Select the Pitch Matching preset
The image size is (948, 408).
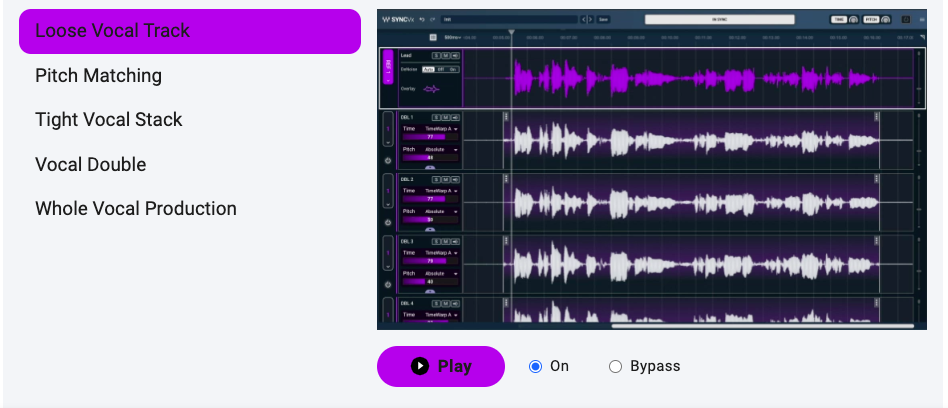[x=98, y=76]
